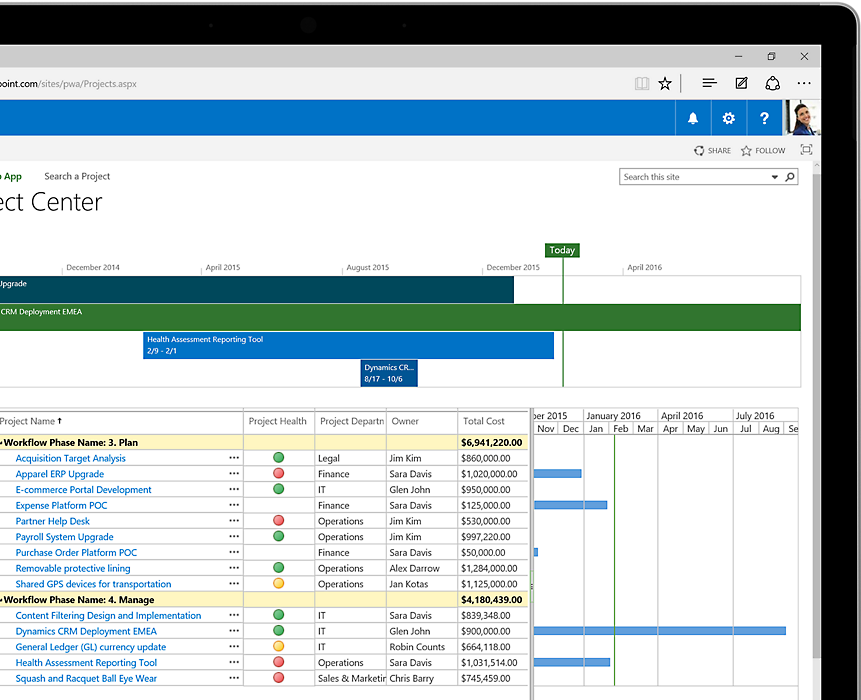
Task: Open the notifications bell icon
Action: click(693, 118)
